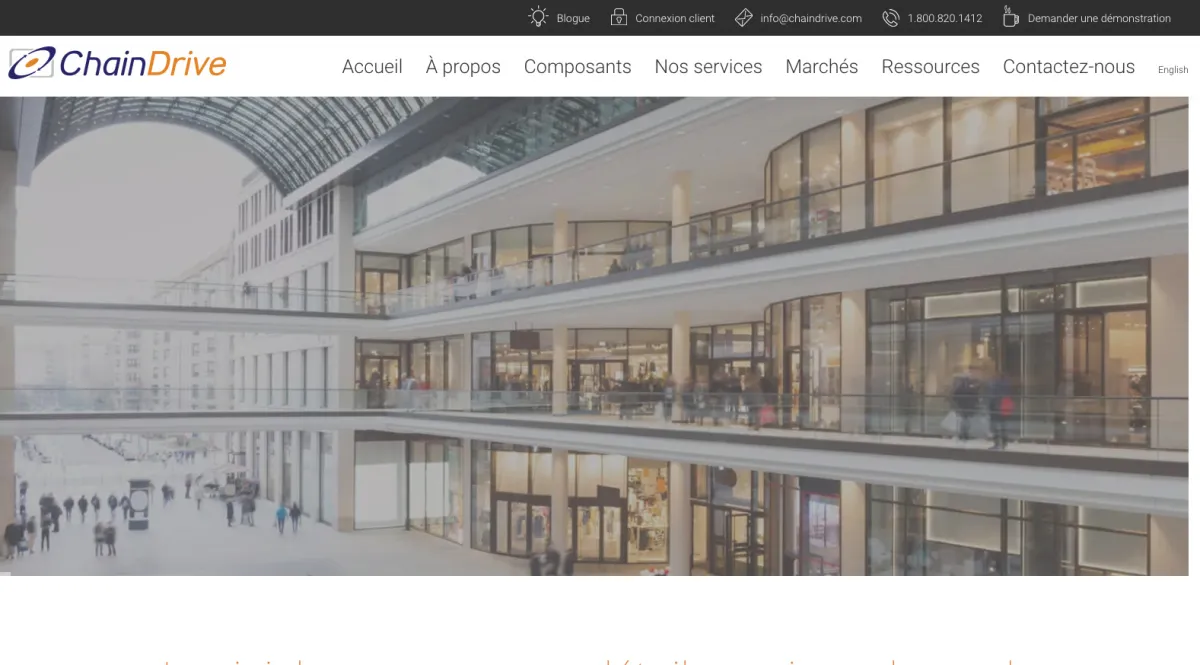Switch the site language to English

[x=1173, y=70]
